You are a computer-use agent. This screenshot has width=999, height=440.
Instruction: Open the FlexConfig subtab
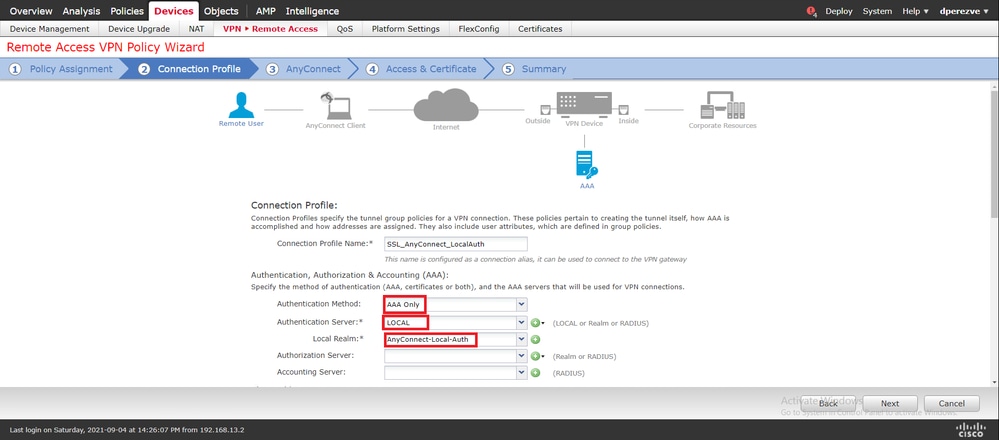pos(478,29)
